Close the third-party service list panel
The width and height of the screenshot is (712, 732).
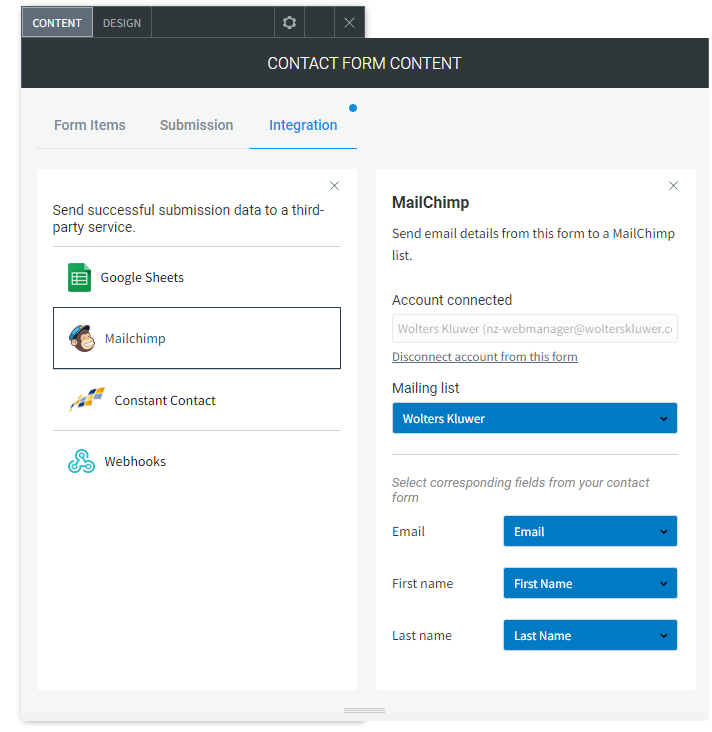(x=334, y=186)
